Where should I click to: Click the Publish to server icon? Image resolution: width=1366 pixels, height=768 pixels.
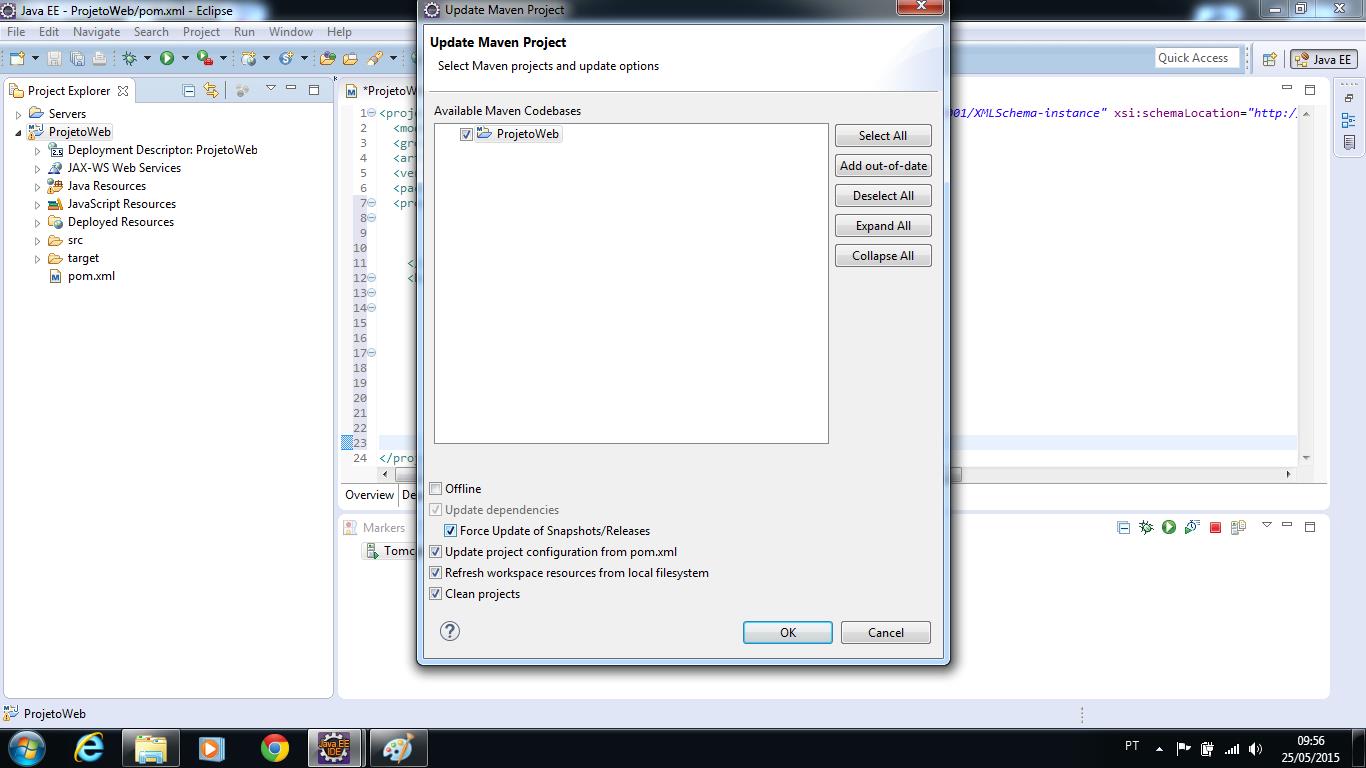click(x=1238, y=527)
